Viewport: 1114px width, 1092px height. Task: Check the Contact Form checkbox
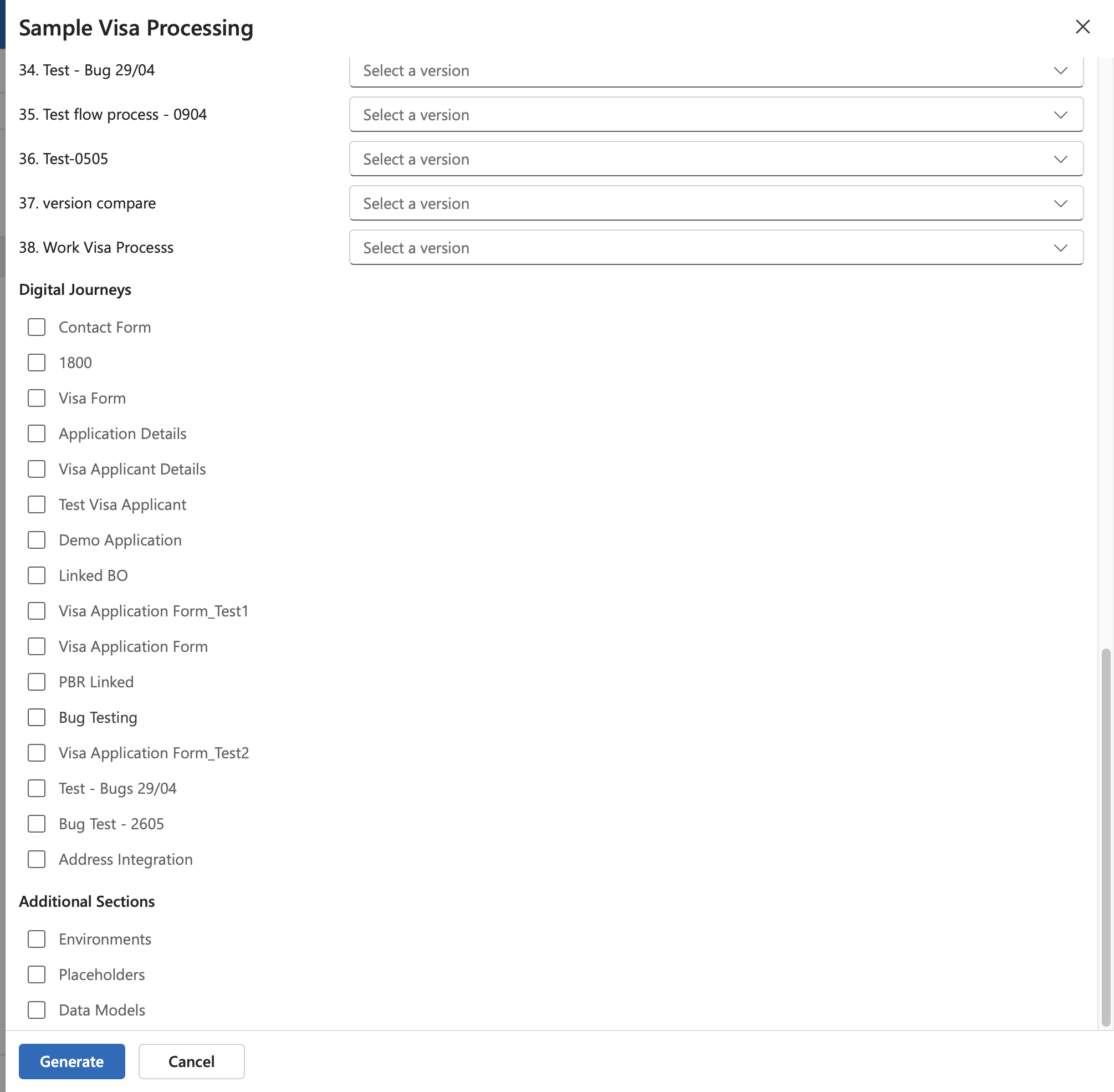[x=37, y=328]
